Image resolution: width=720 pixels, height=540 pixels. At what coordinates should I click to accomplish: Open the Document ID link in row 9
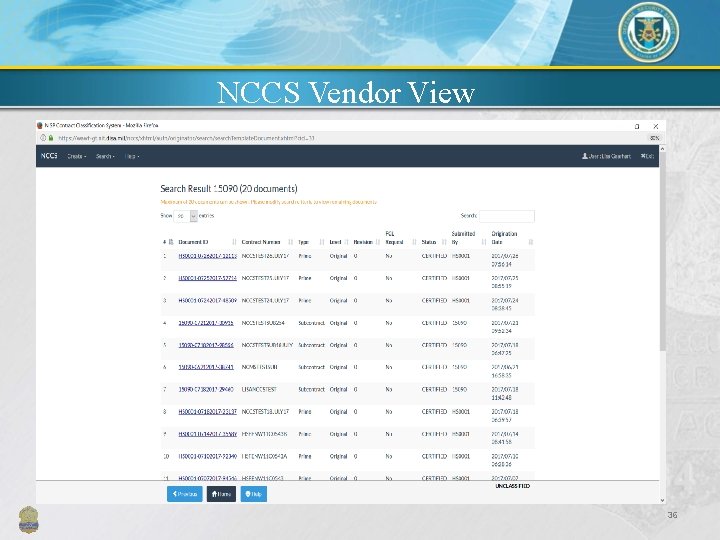(x=208, y=433)
